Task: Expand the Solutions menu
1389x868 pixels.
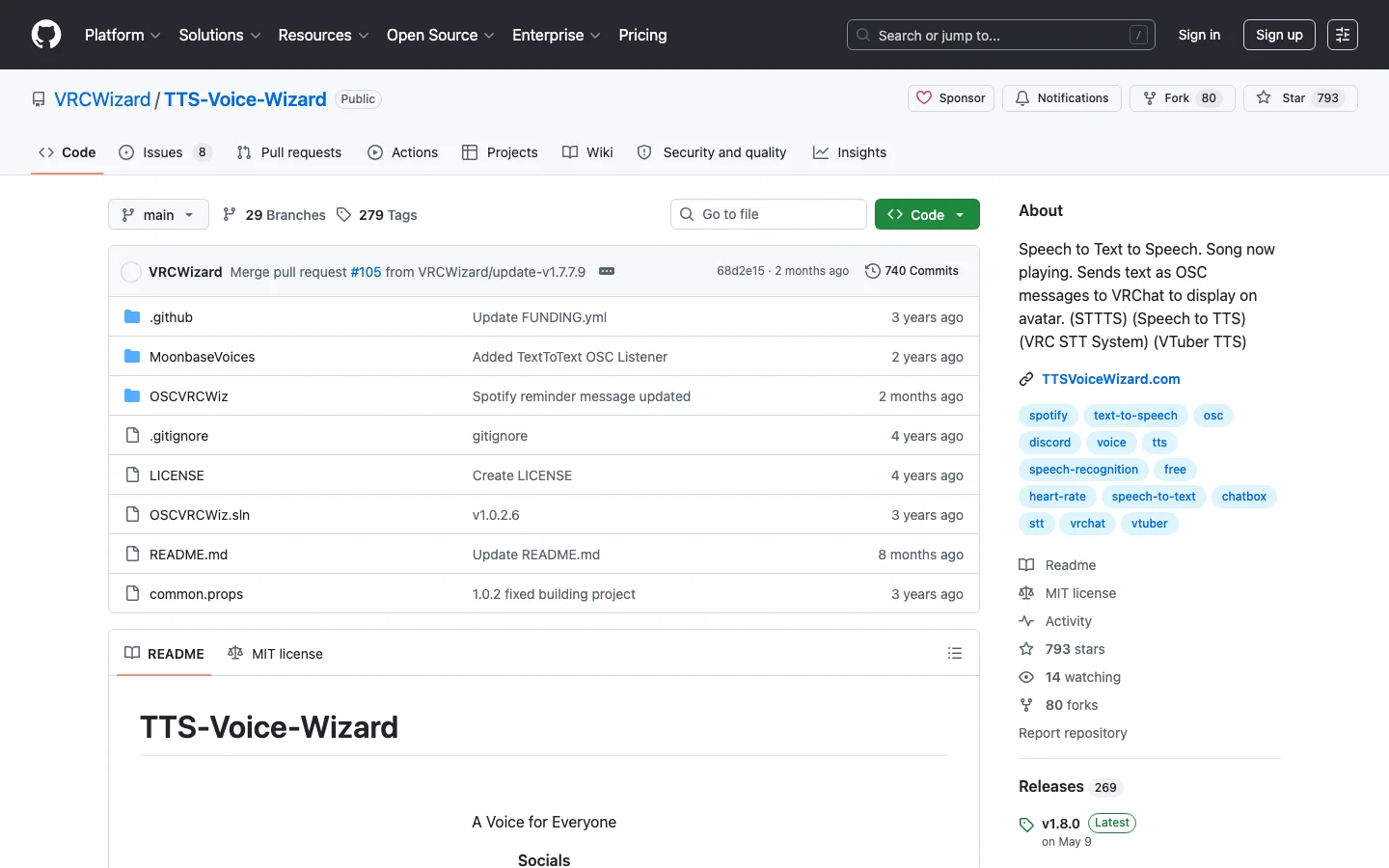Action: click(220, 35)
